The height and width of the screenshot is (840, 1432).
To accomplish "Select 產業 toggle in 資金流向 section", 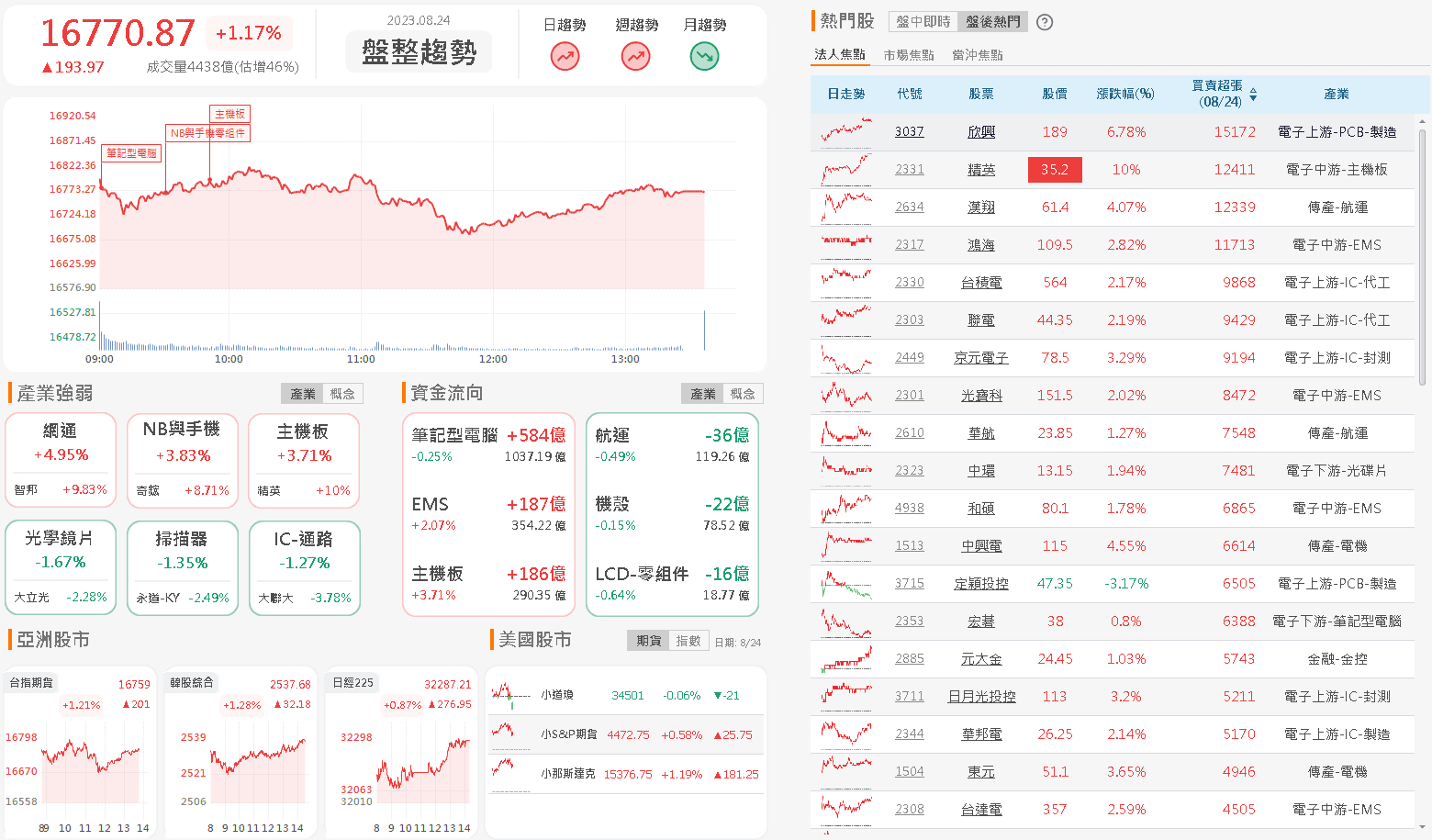I will (703, 394).
